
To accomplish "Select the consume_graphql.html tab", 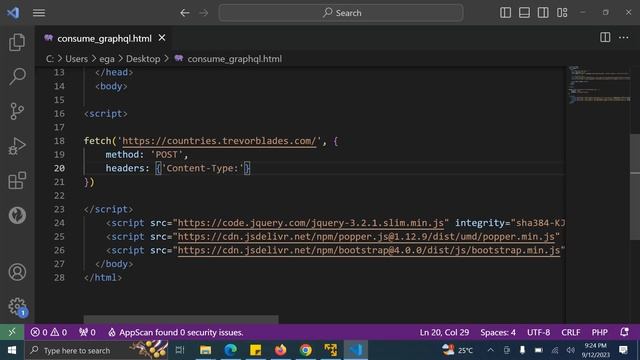I will tap(104, 38).
